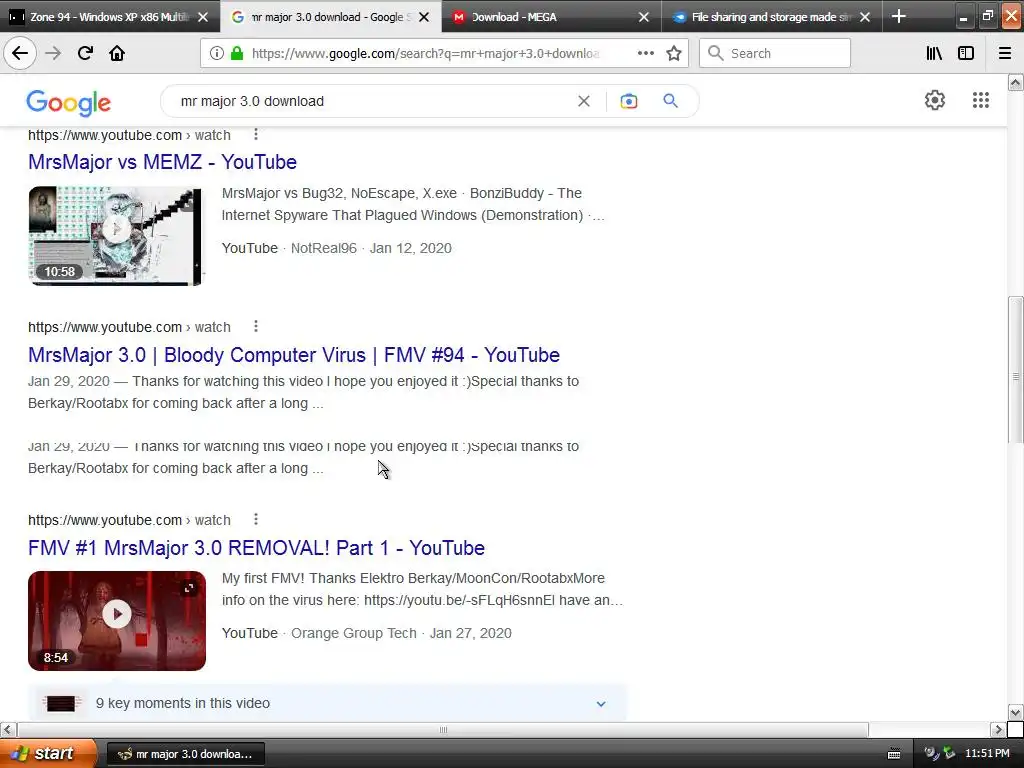Open the Windows start menu
The height and width of the screenshot is (768, 1024).
coord(48,753)
